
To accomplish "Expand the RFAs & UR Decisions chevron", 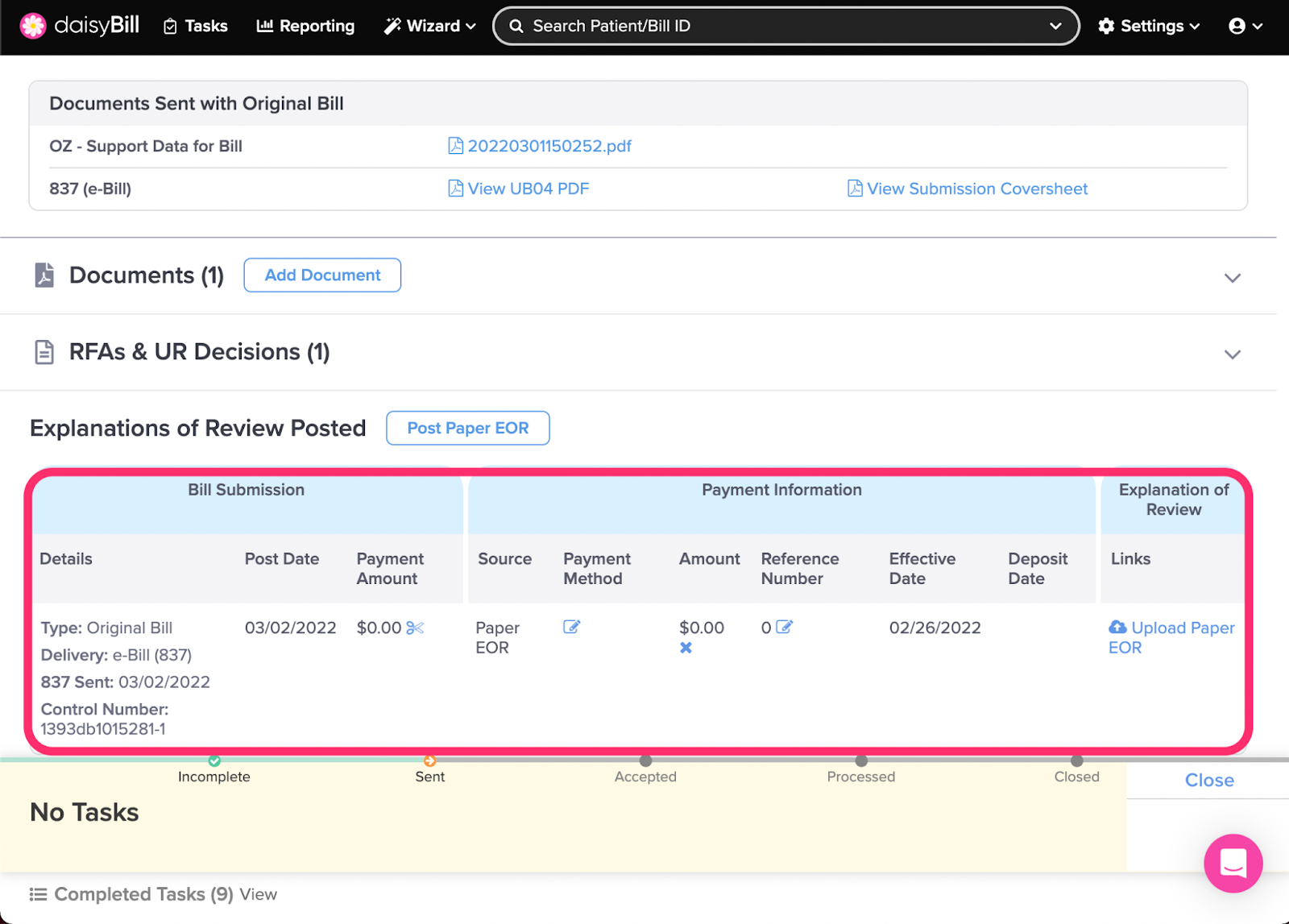I will coord(1232,354).
